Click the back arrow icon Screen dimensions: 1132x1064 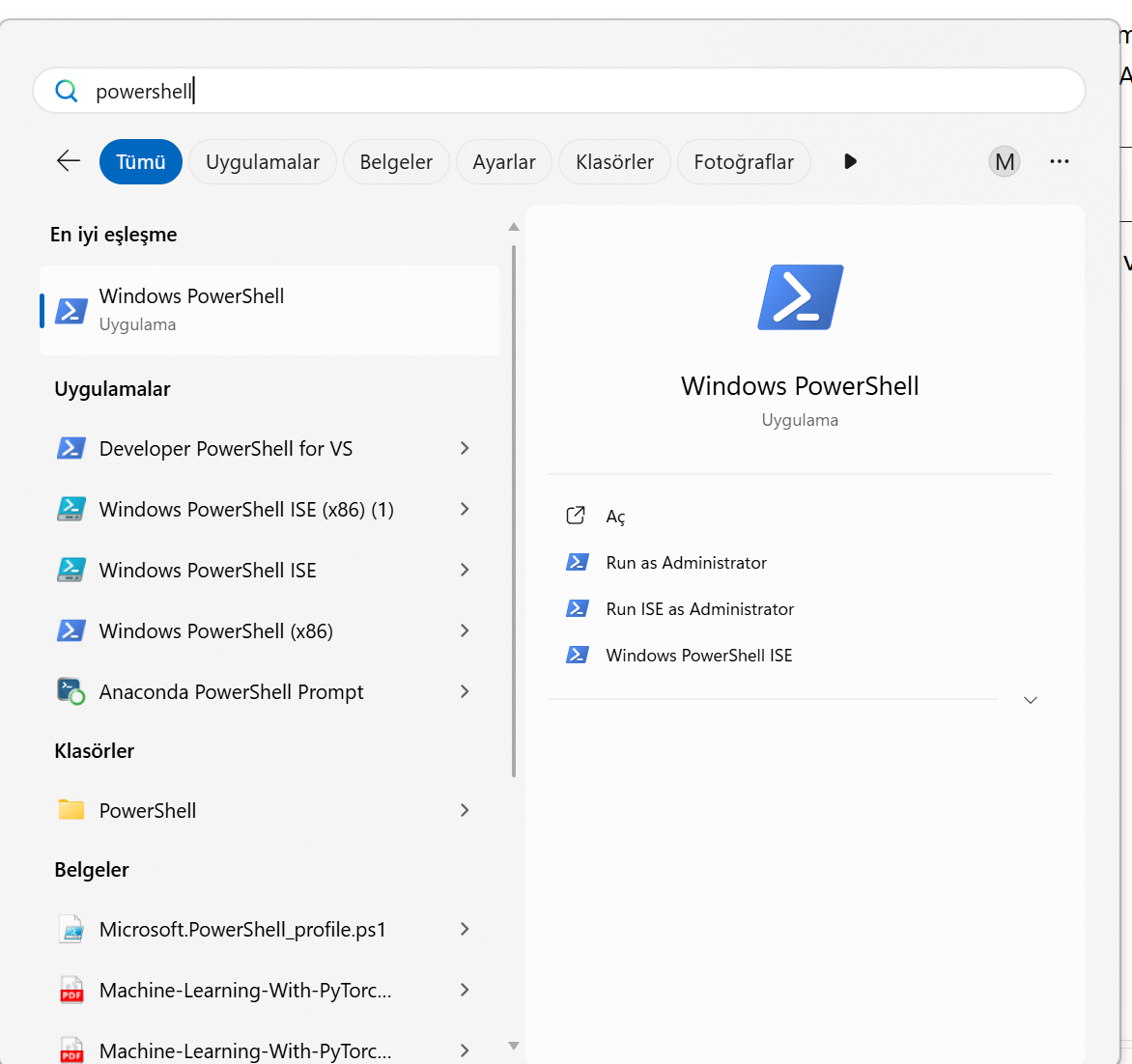pos(69,161)
